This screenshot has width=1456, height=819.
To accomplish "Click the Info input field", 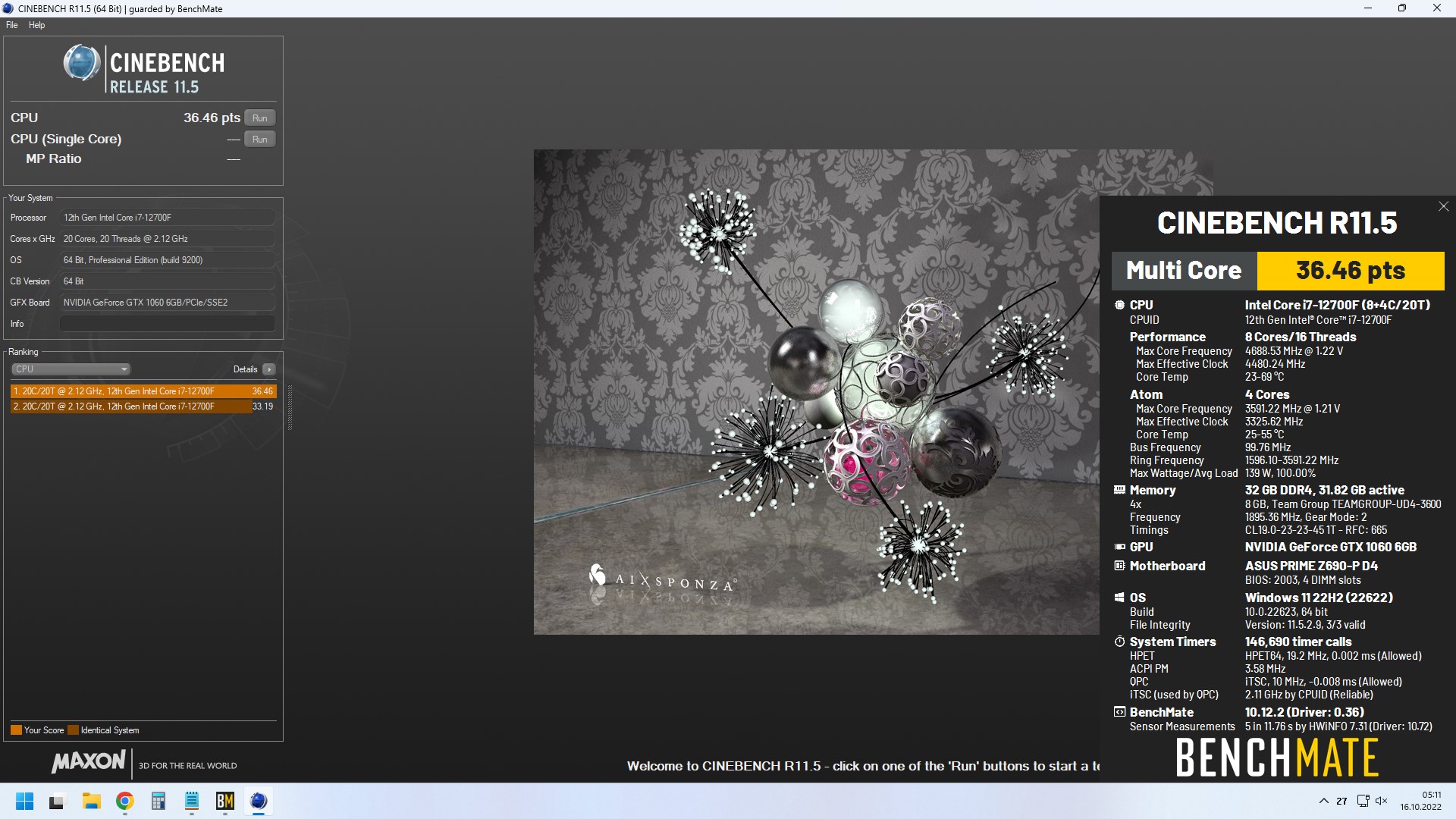I will tap(167, 324).
